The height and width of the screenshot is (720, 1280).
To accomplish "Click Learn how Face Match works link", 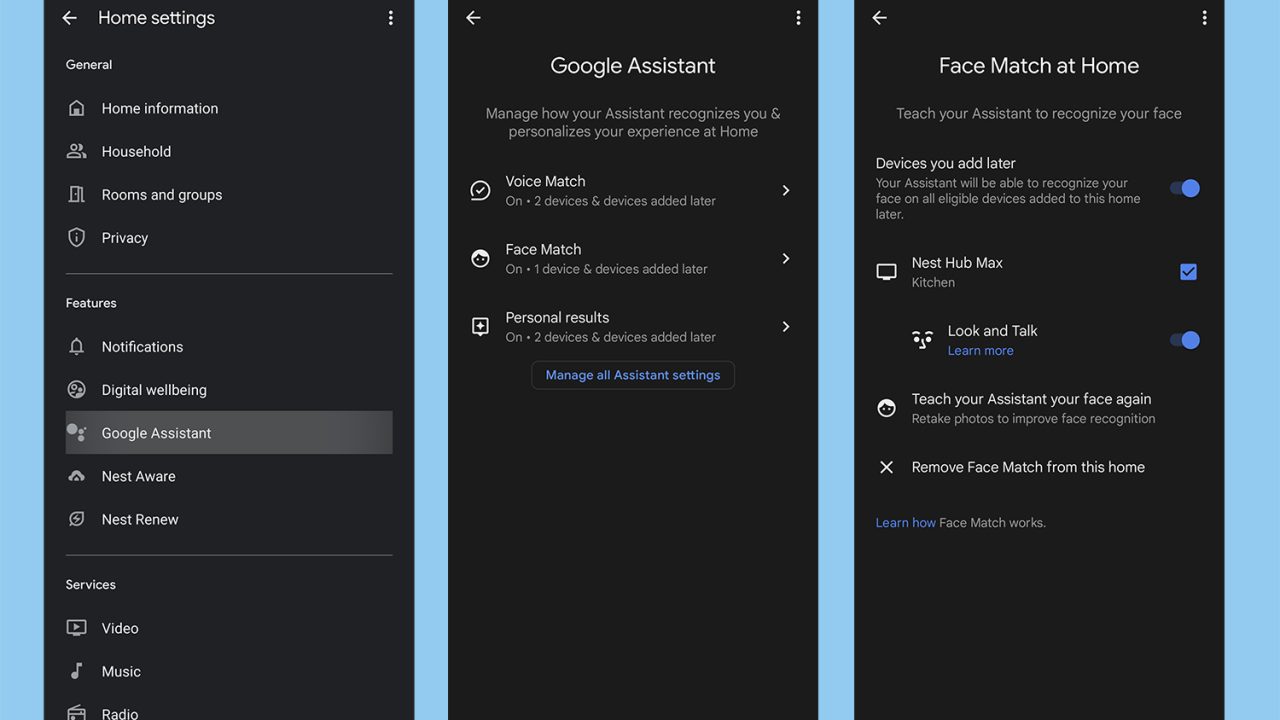I will coord(905,523).
